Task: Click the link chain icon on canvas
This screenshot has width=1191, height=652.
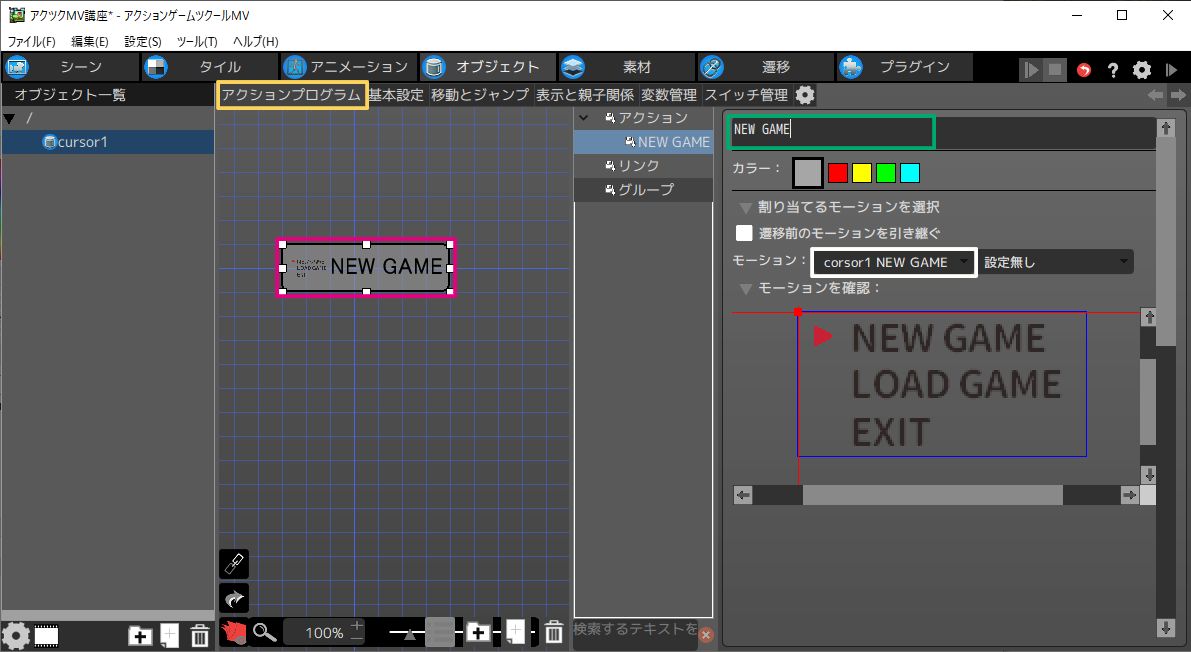Action: tap(233, 564)
